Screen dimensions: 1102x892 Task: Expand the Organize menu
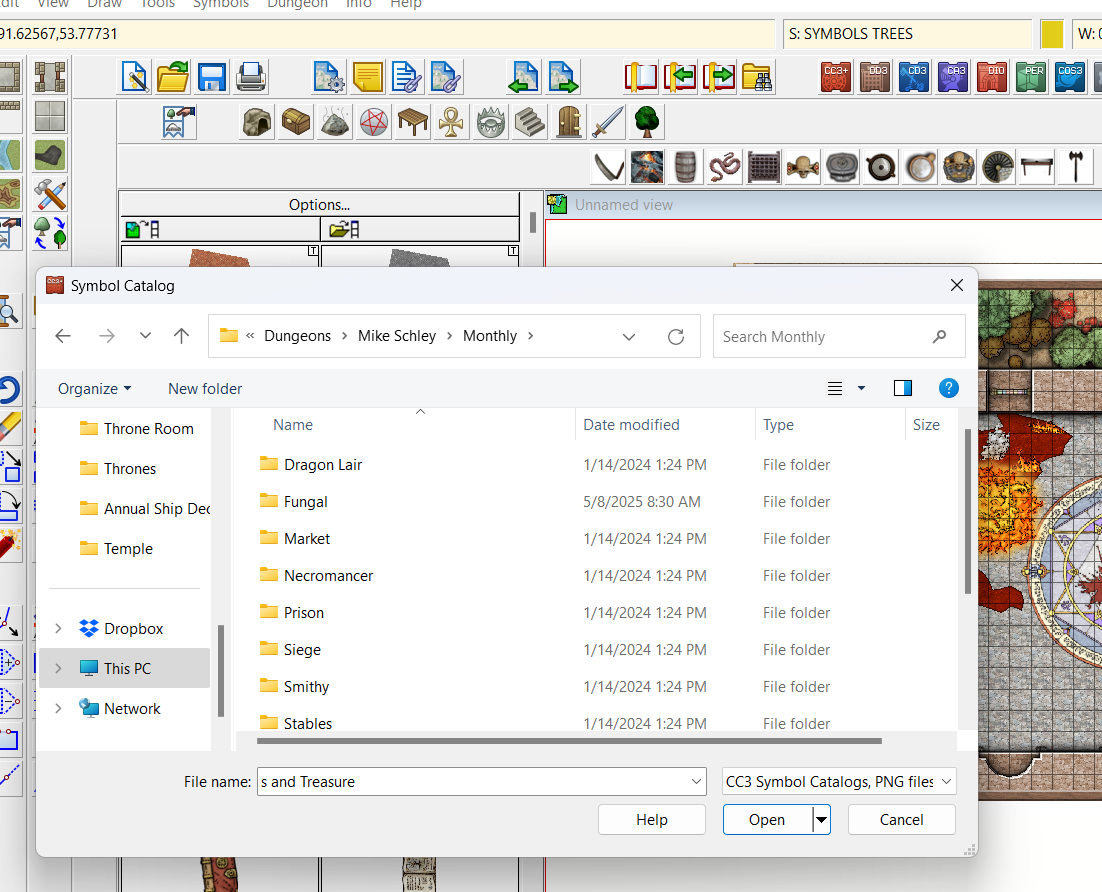pos(94,388)
